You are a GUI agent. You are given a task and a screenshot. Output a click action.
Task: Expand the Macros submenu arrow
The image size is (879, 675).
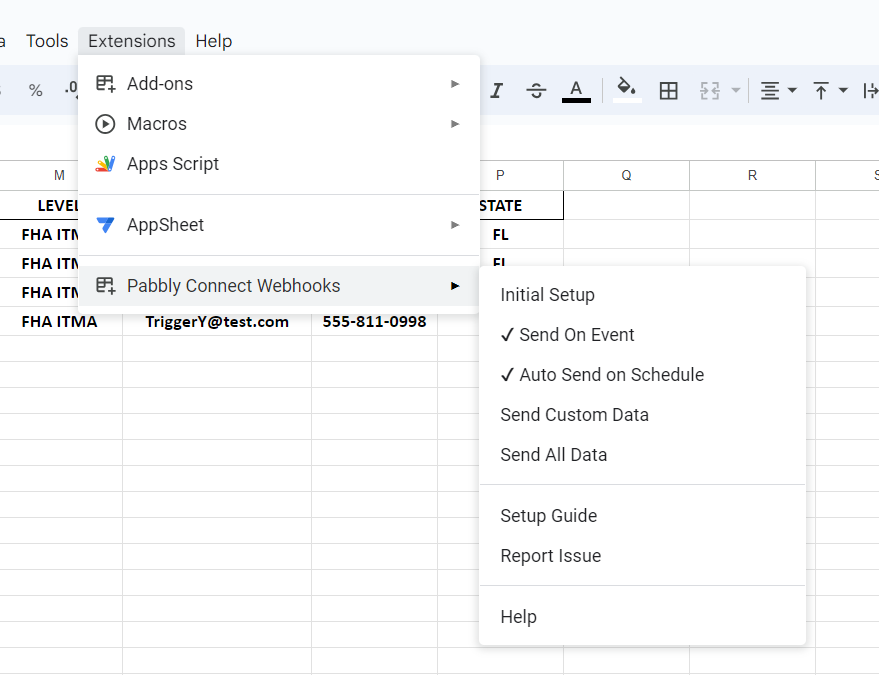(455, 124)
